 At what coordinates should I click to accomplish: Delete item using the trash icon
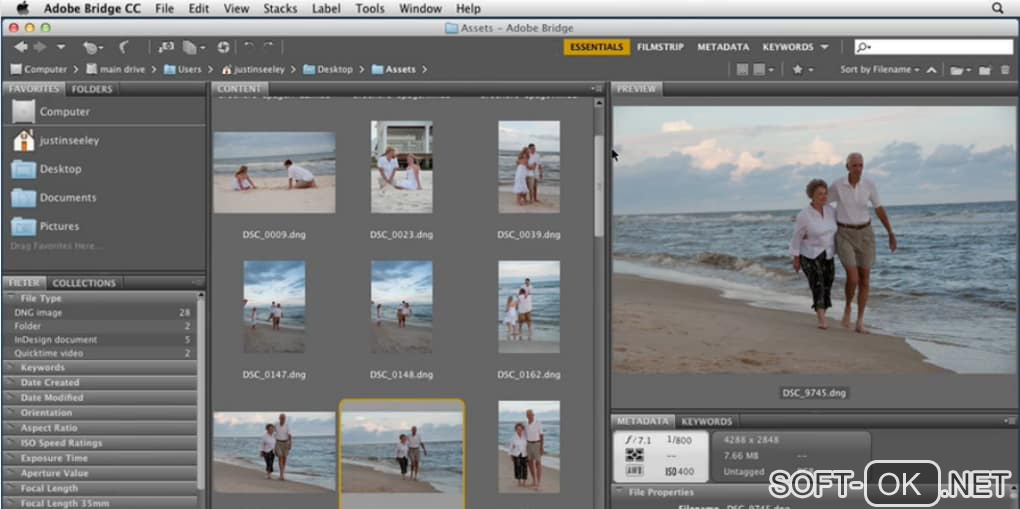(x=1004, y=70)
